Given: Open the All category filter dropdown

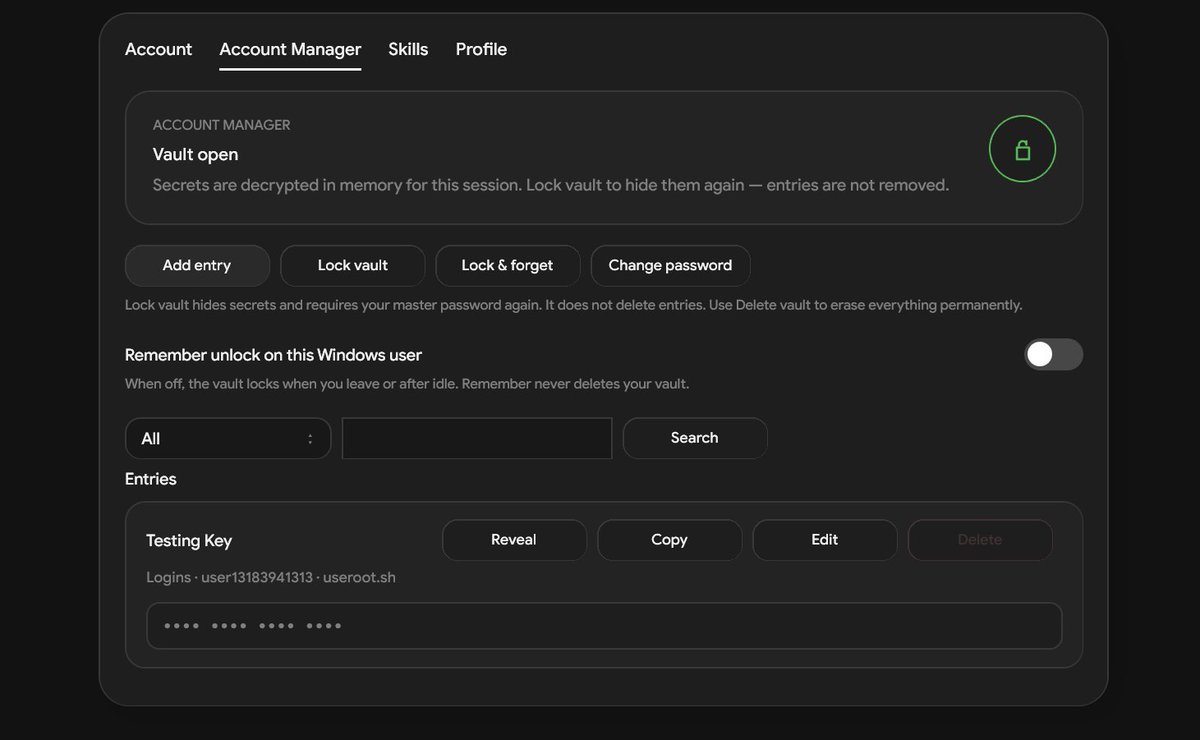Looking at the screenshot, I should click(x=228, y=438).
